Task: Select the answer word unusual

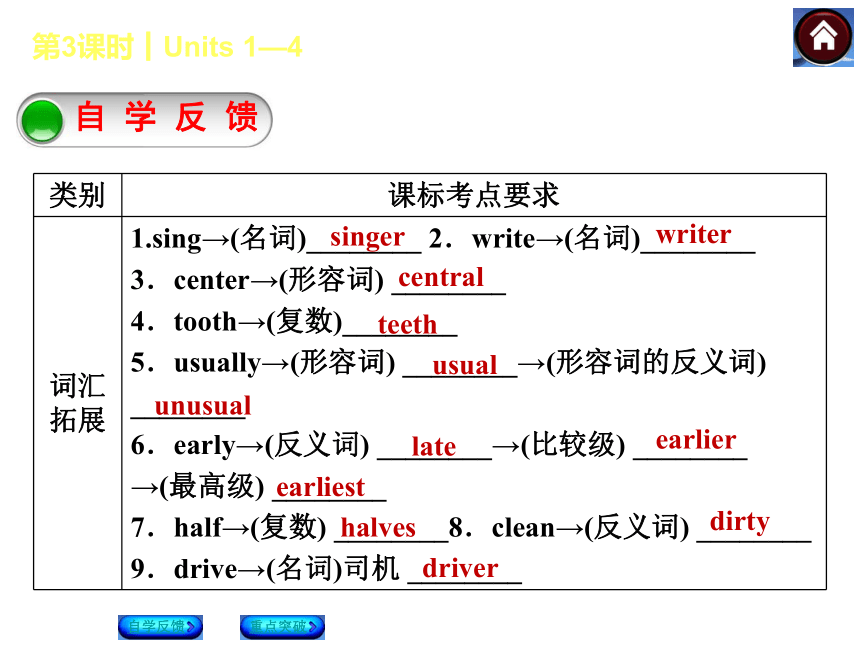Action: tap(203, 406)
